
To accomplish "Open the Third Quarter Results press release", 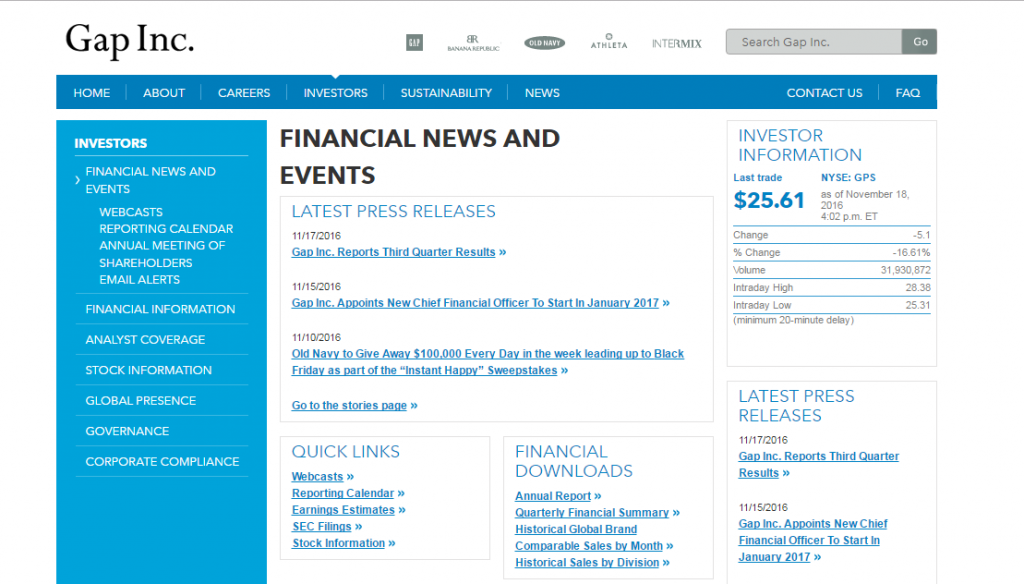I will pos(394,252).
